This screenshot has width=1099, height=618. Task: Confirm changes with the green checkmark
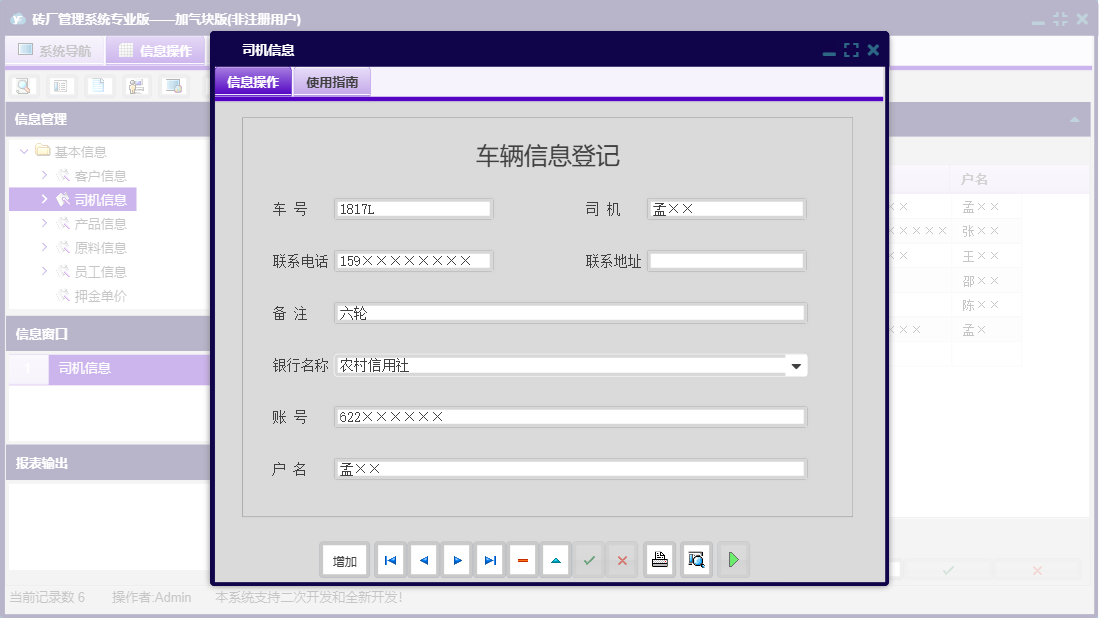[x=589, y=560]
